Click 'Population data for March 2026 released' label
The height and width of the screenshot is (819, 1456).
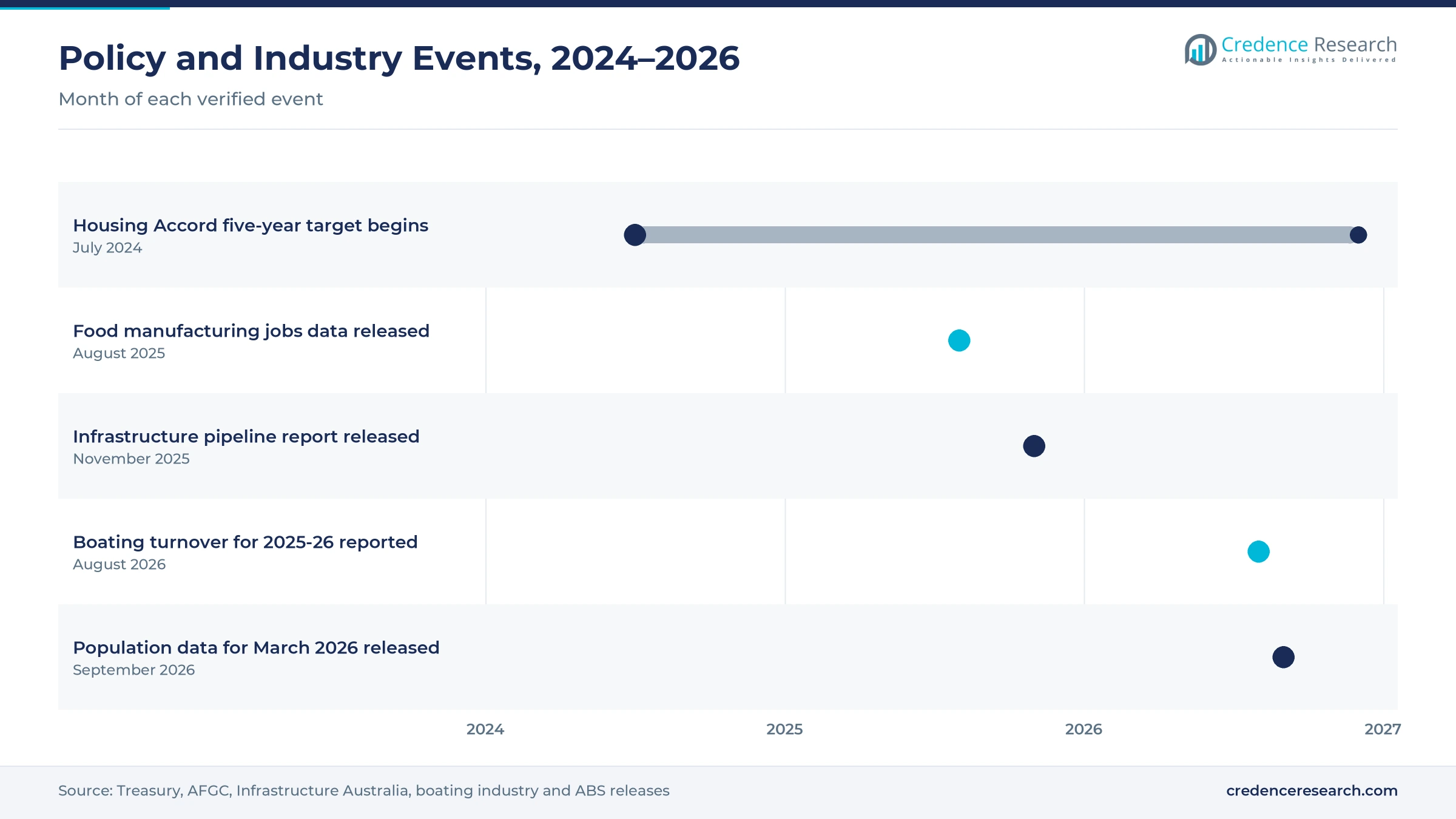tap(256, 647)
